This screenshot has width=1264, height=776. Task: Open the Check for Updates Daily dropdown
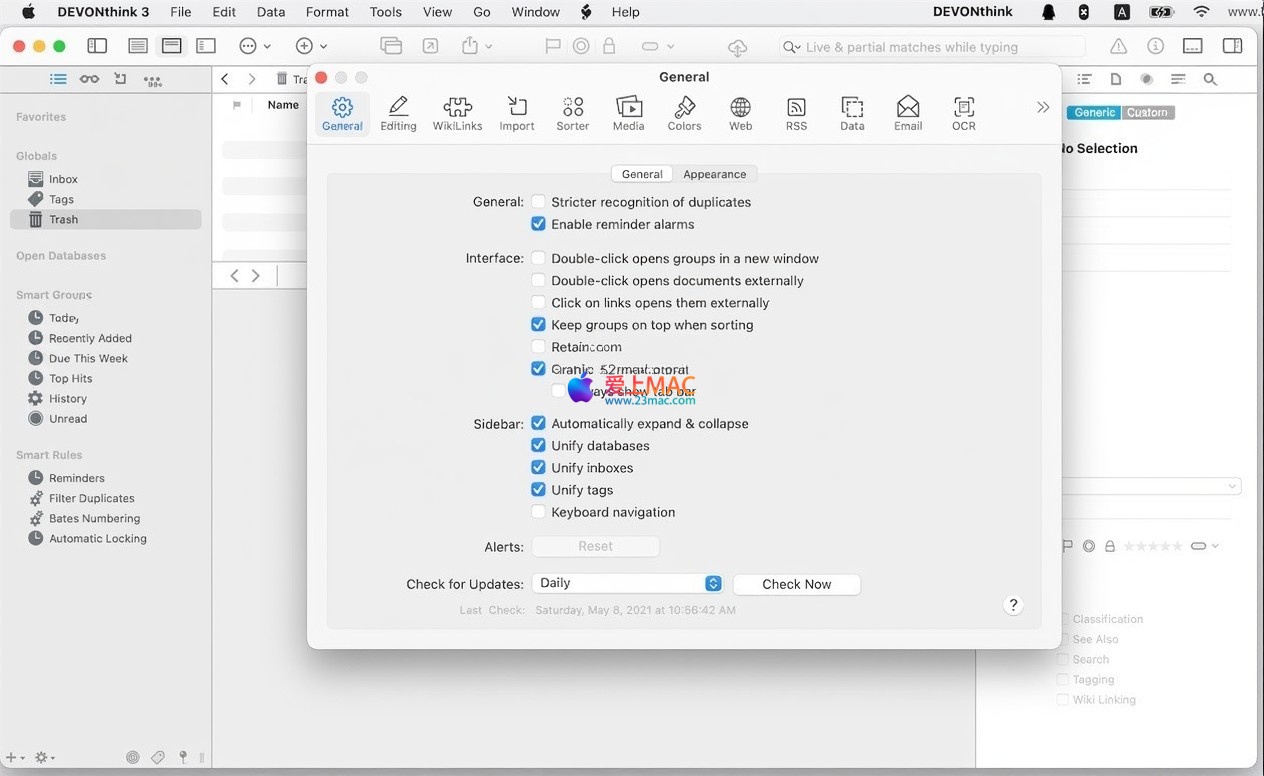point(627,583)
